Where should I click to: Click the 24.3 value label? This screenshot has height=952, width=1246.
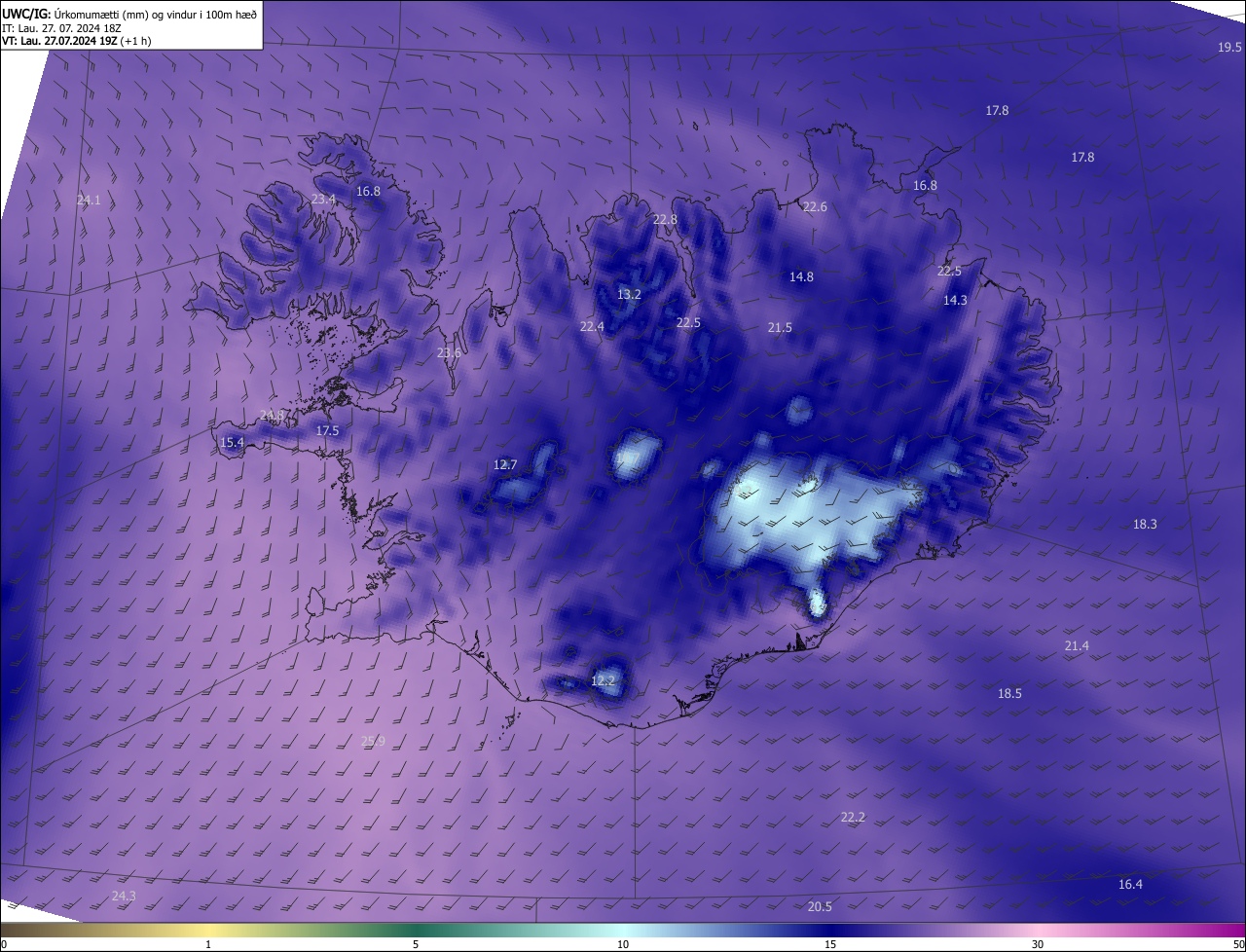(x=124, y=897)
